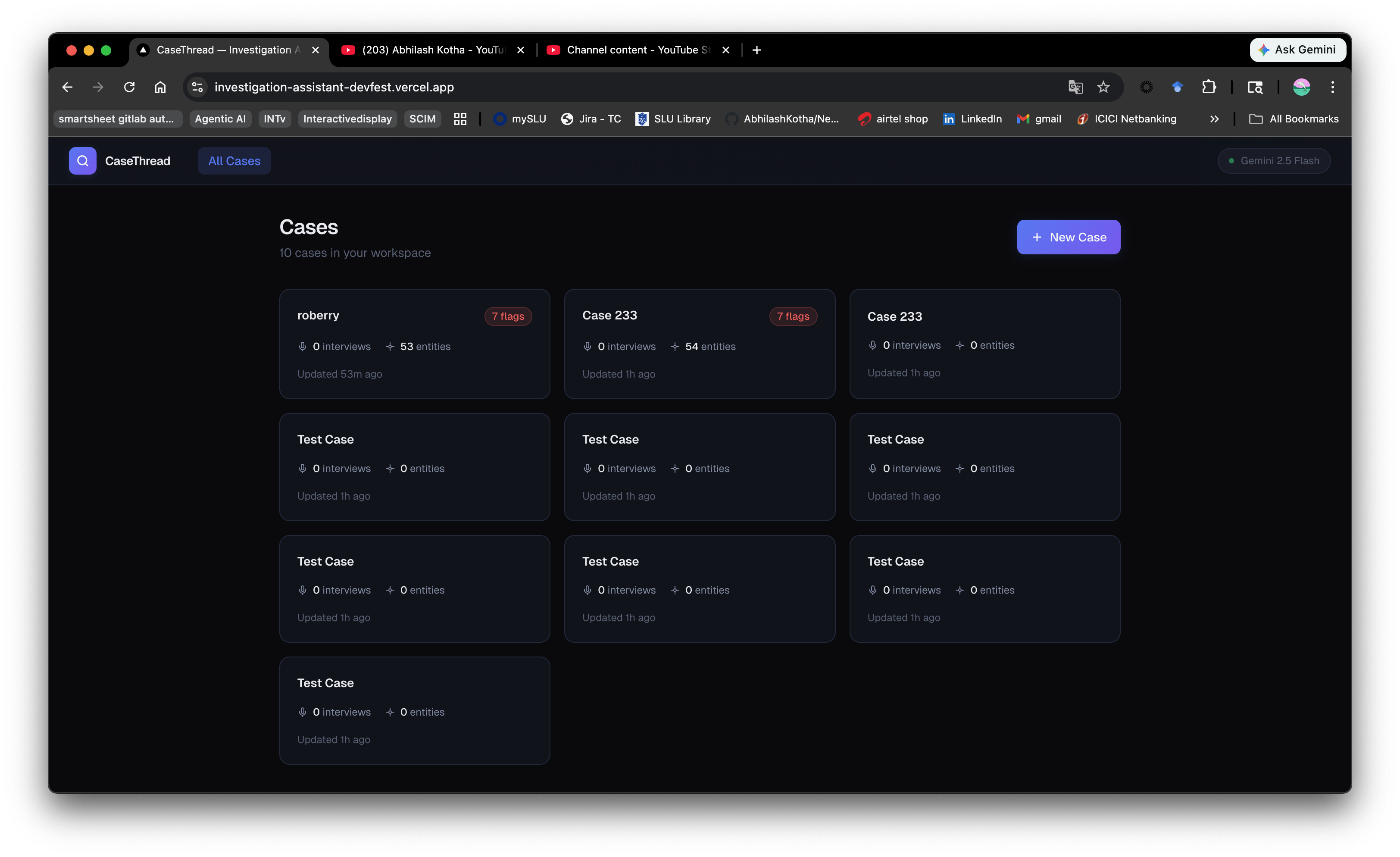The height and width of the screenshot is (857, 1400).
Task: Open Chrome three-dot menu
Action: (x=1332, y=87)
